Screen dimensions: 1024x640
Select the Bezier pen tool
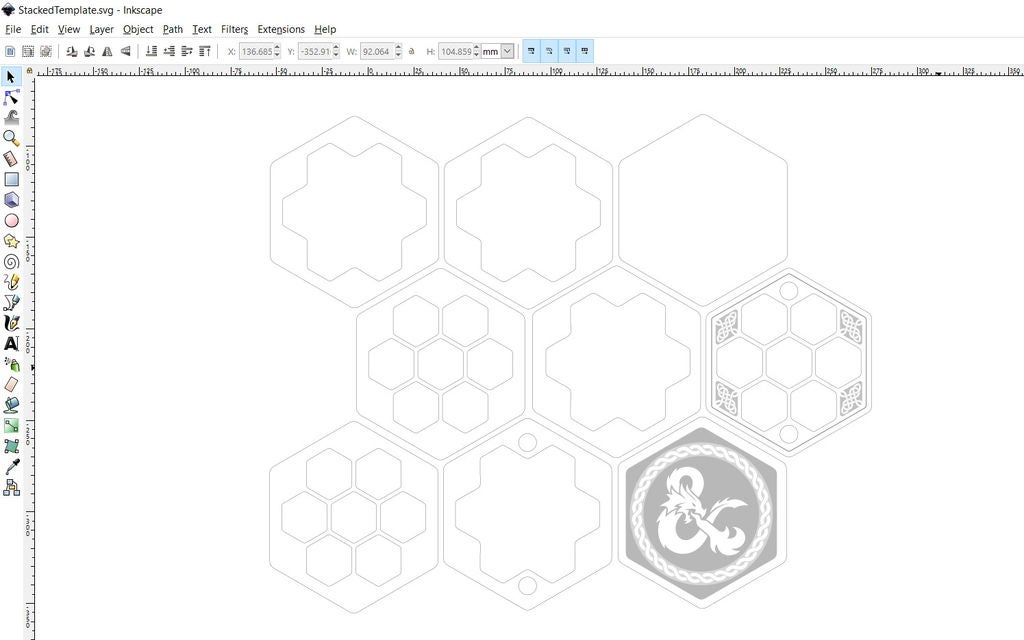tap(11, 302)
